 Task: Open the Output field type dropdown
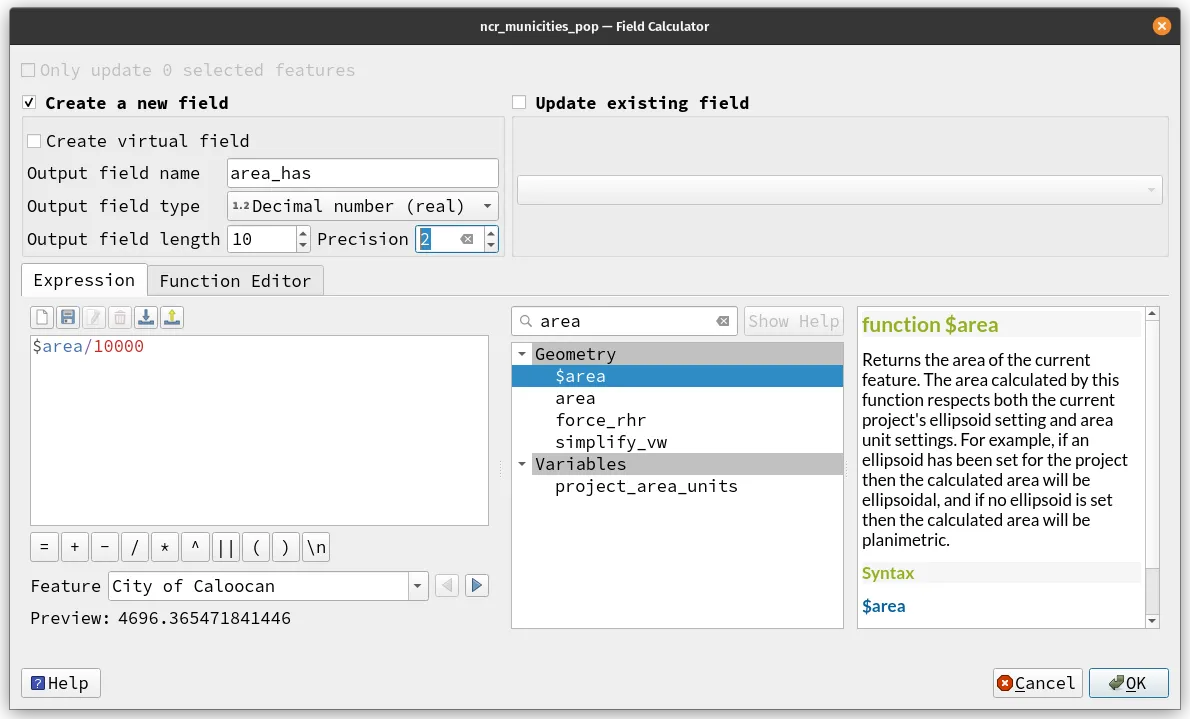tap(488, 206)
